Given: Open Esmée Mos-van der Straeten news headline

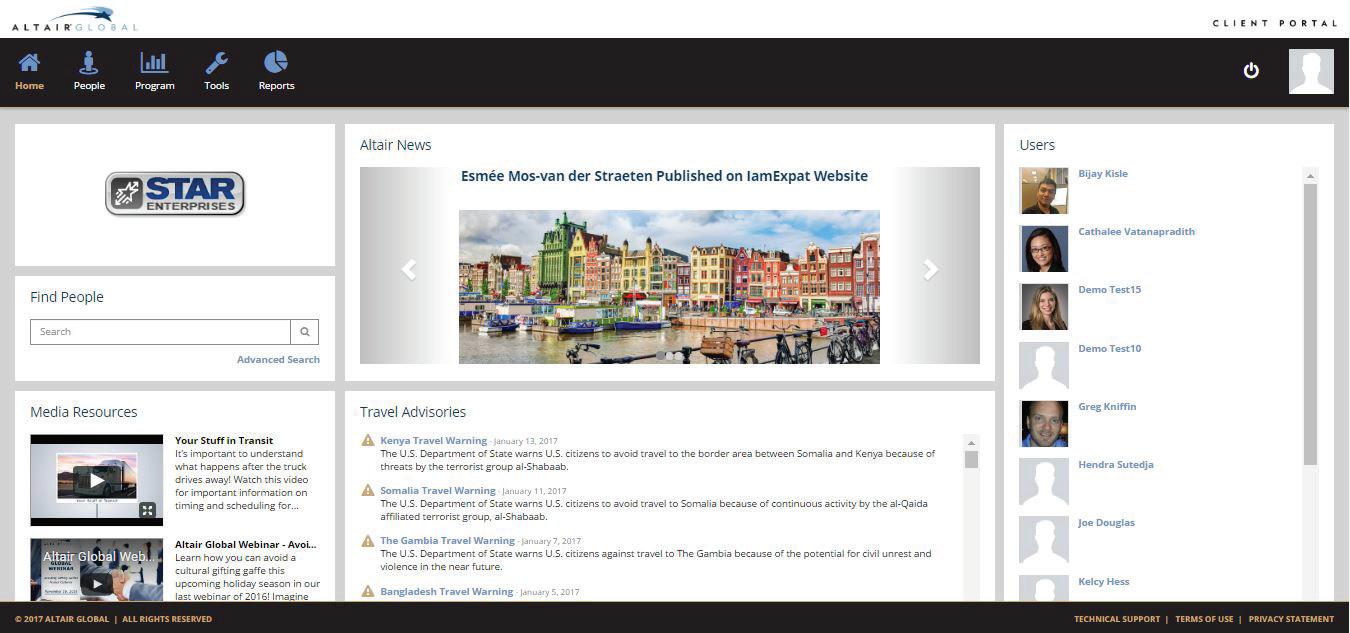Looking at the screenshot, I should pos(664,176).
